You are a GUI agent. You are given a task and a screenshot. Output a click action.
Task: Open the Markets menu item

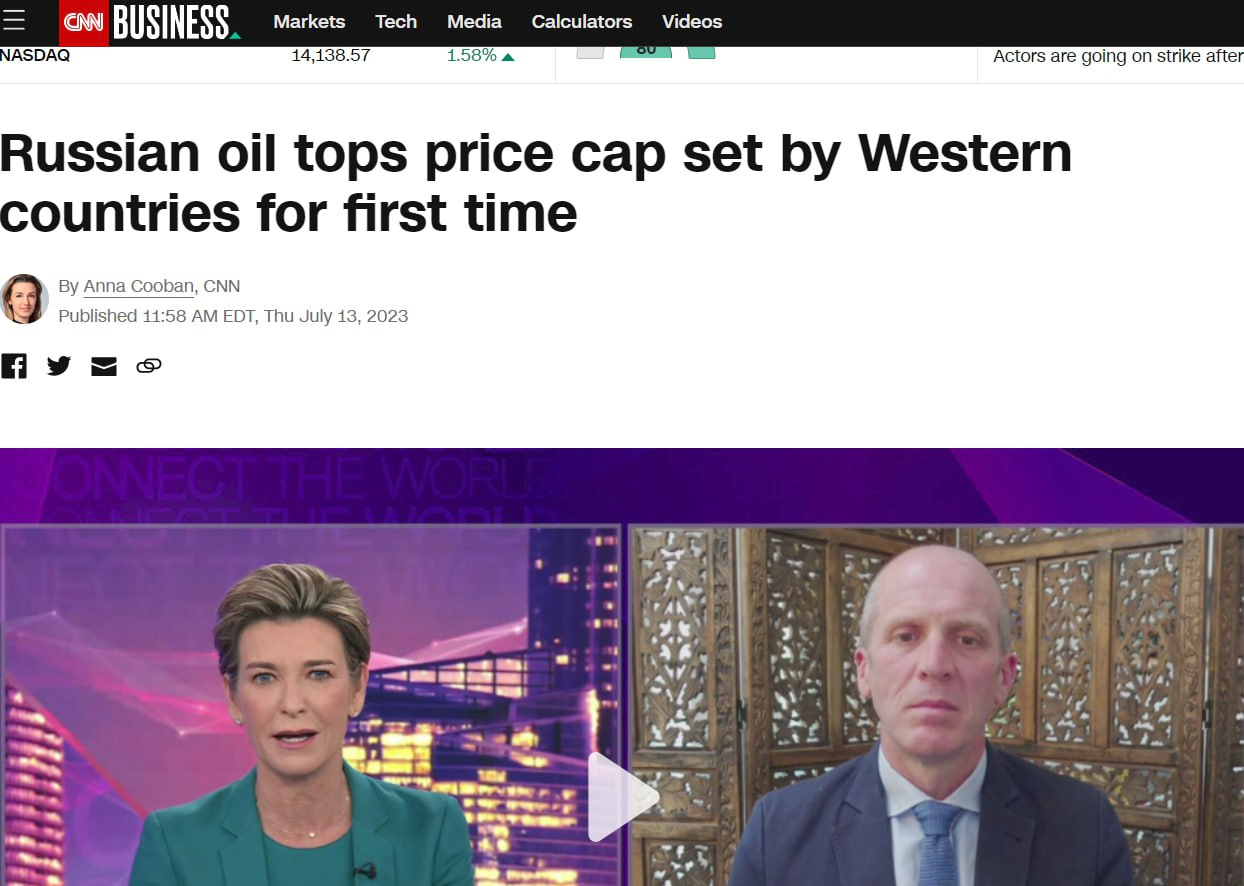[x=309, y=21]
